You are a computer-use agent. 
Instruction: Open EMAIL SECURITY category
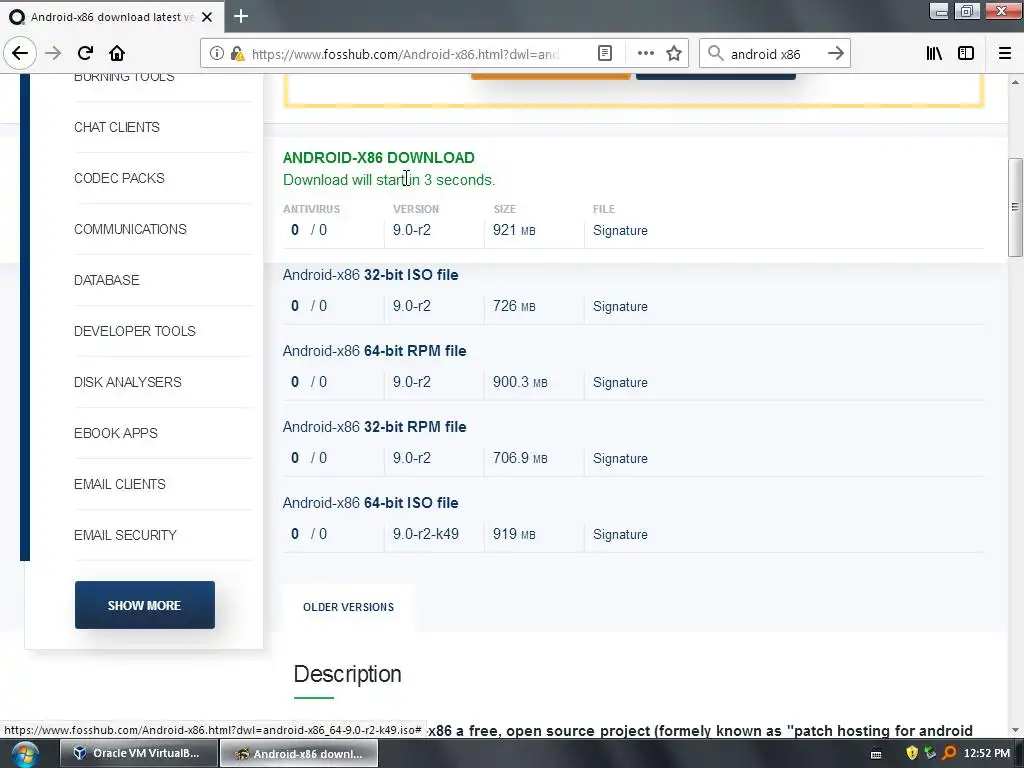point(125,535)
